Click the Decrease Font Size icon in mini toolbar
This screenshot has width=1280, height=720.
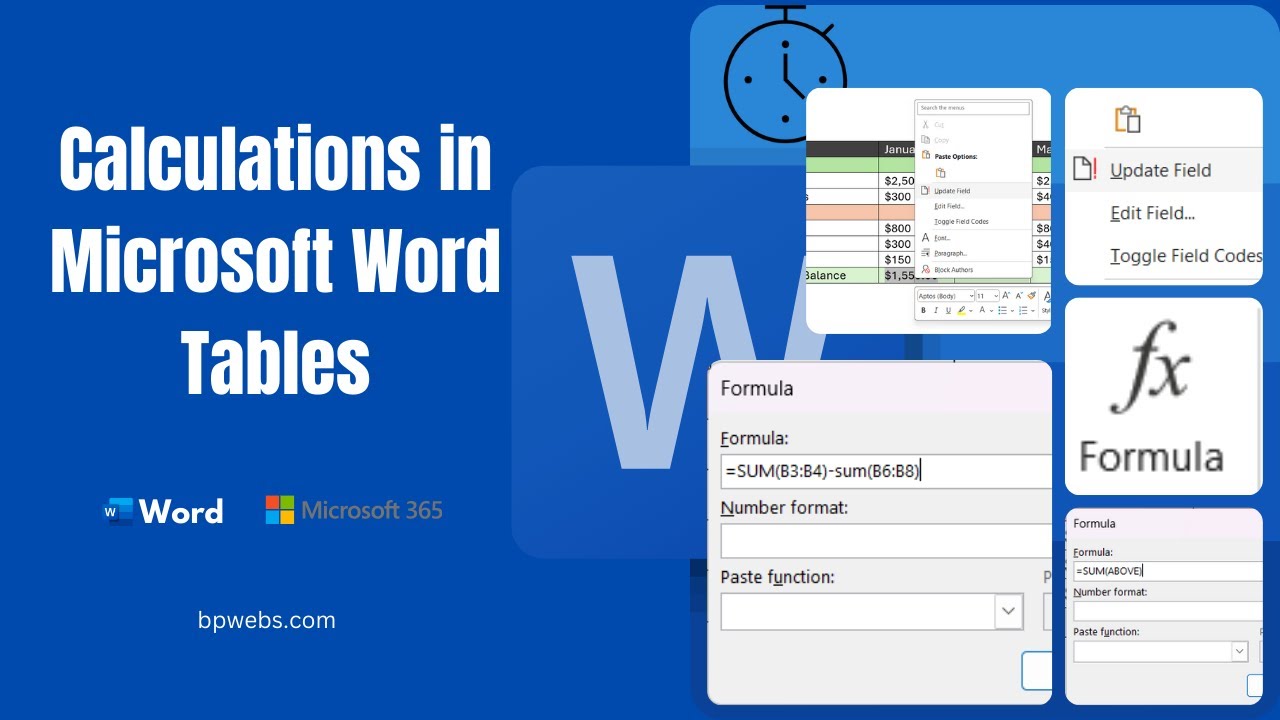1019,295
